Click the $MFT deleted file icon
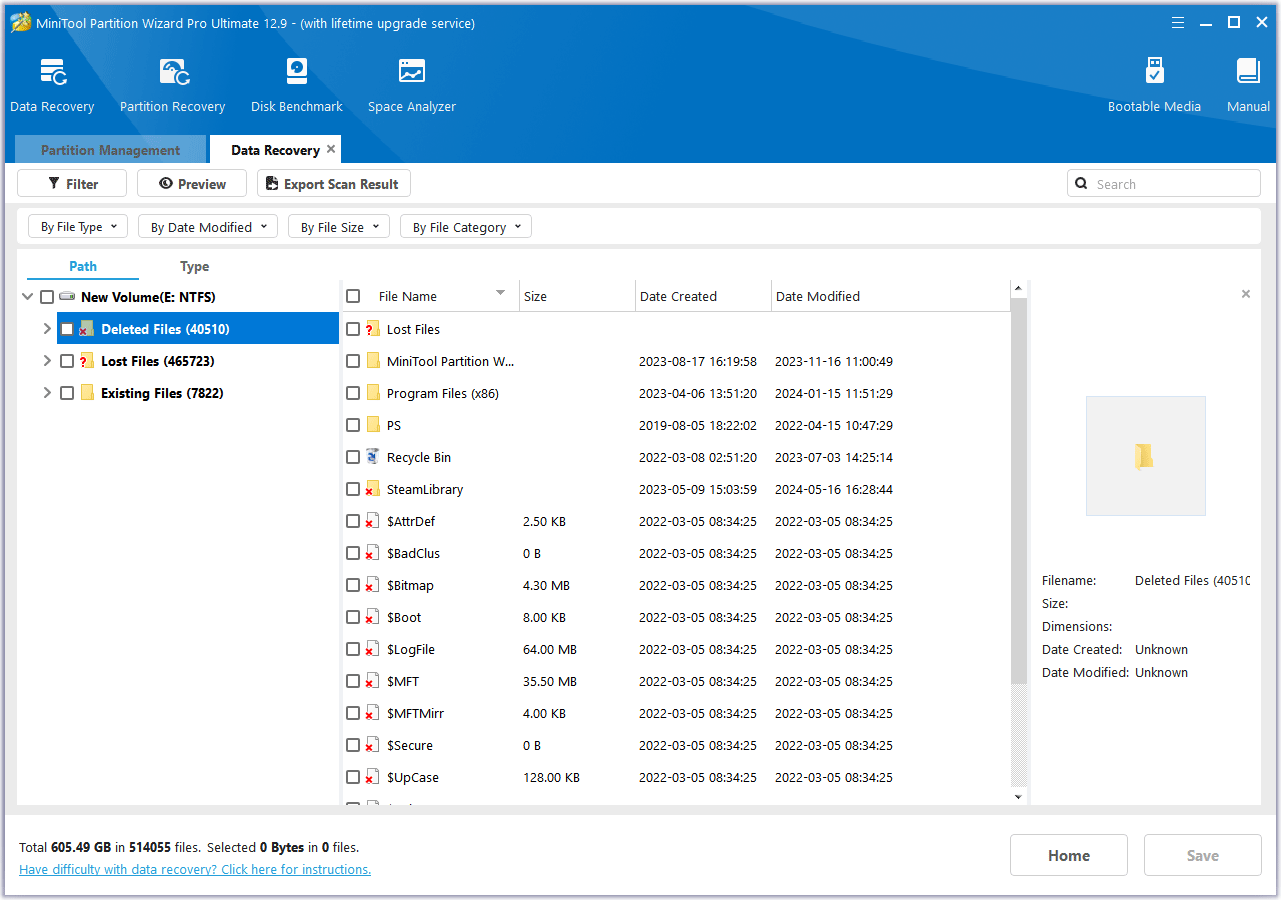This screenshot has width=1284, height=902. [372, 681]
